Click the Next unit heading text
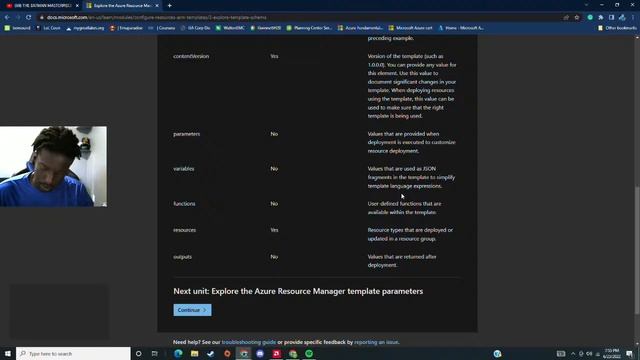This screenshot has width=640, height=360. [x=298, y=291]
